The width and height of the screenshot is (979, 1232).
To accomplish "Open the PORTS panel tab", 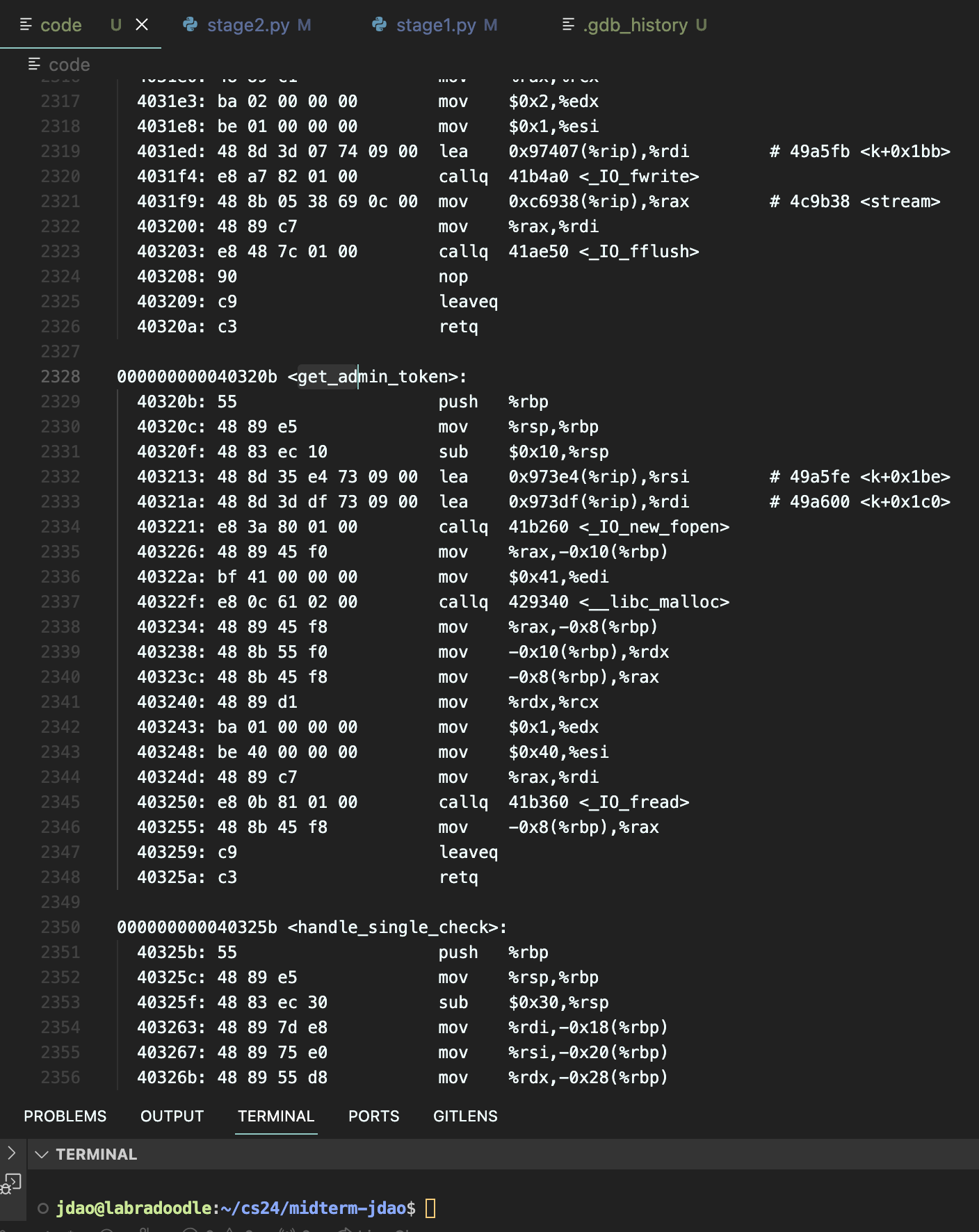I will 373,1116.
